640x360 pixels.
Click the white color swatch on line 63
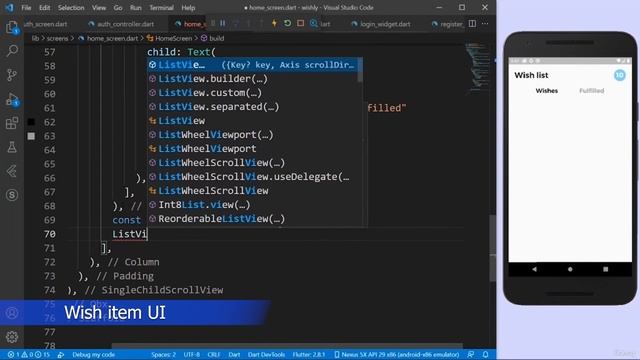point(31,136)
